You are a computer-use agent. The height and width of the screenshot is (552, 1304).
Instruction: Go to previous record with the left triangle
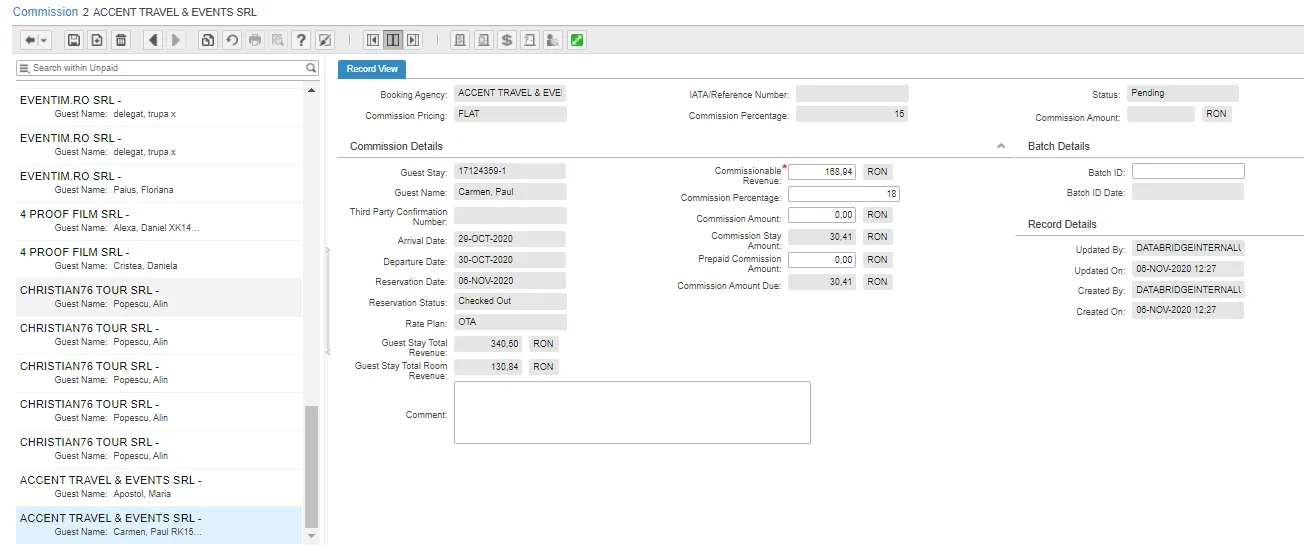[x=153, y=40]
